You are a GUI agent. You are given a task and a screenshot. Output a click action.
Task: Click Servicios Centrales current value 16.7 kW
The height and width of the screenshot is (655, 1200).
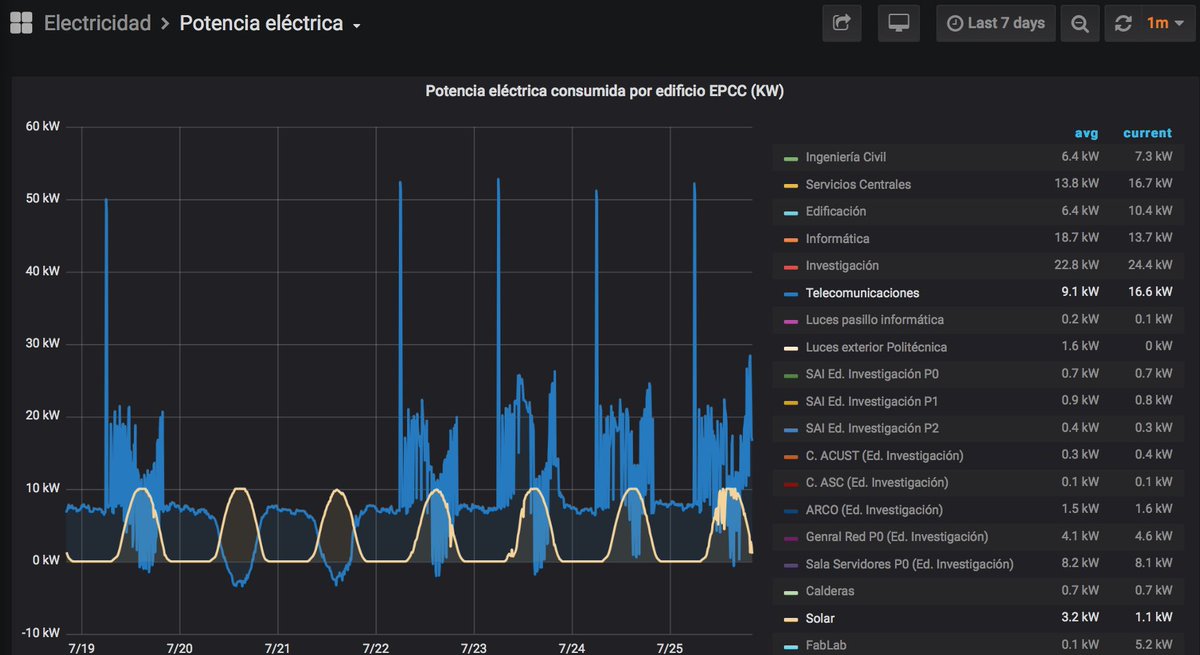pyautogui.click(x=1148, y=184)
